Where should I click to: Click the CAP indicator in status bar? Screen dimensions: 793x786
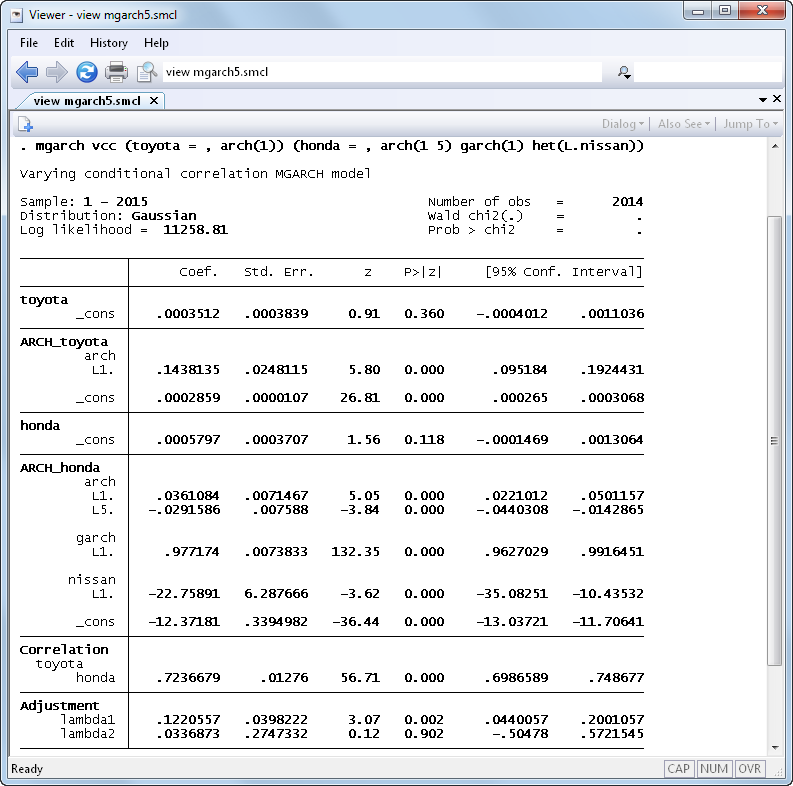[678, 769]
